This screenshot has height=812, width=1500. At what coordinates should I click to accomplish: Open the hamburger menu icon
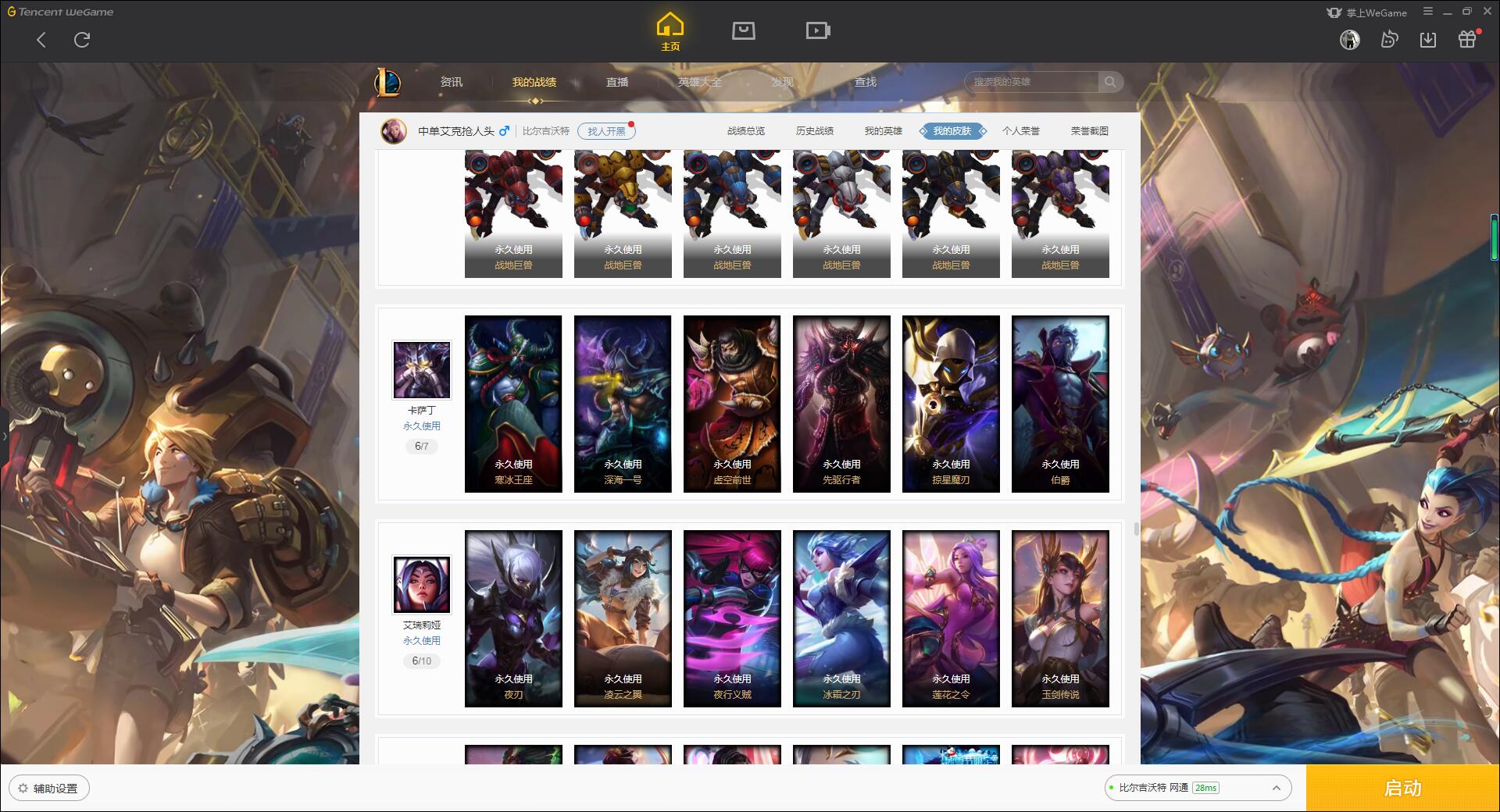pyautogui.click(x=1428, y=12)
